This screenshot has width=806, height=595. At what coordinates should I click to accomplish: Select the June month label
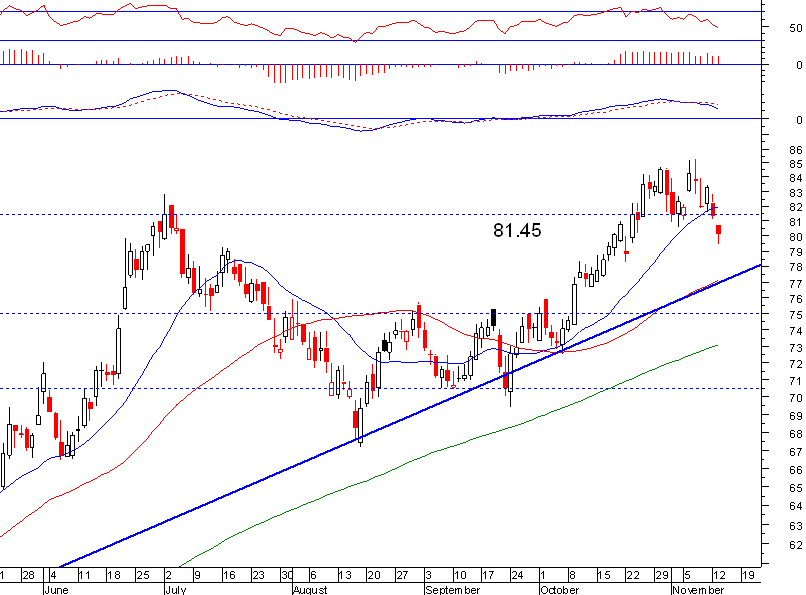[56, 589]
